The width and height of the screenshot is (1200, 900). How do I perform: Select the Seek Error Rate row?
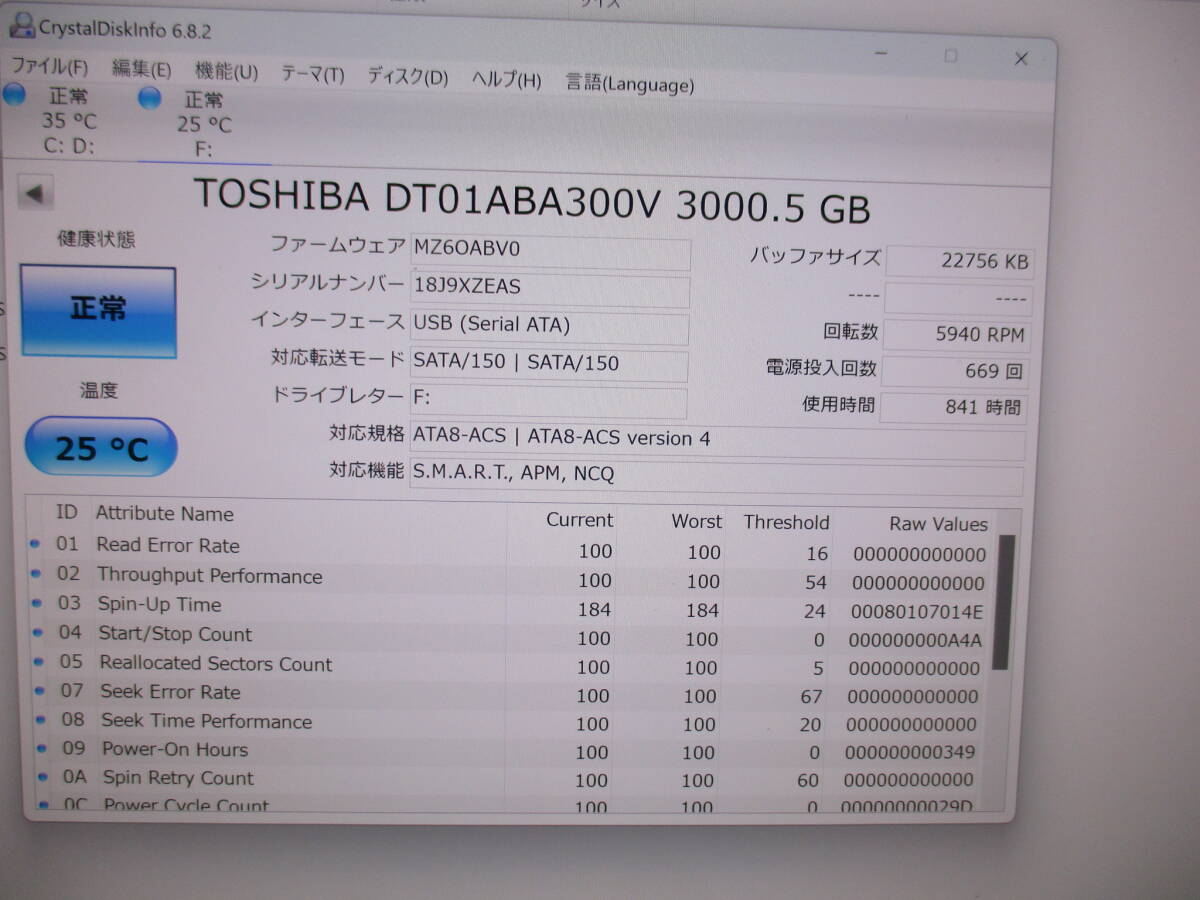pos(507,693)
